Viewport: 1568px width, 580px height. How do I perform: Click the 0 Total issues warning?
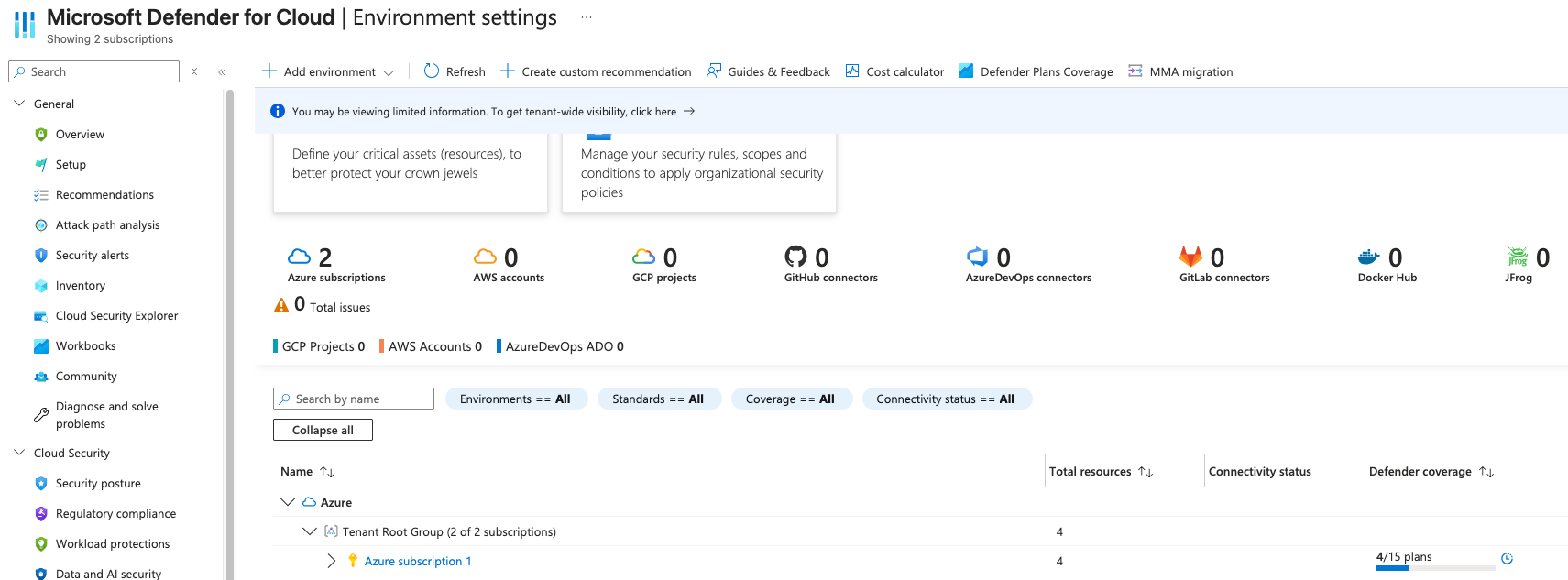(322, 305)
